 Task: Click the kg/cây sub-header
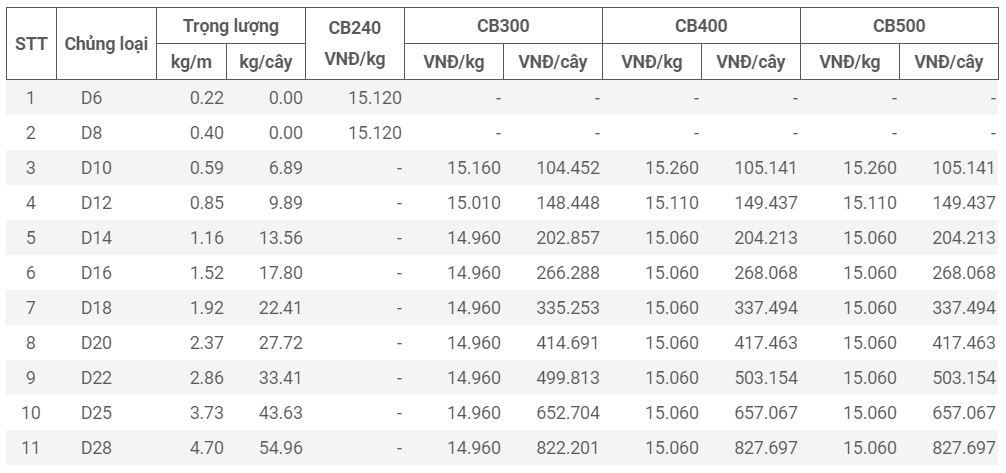[266, 62]
